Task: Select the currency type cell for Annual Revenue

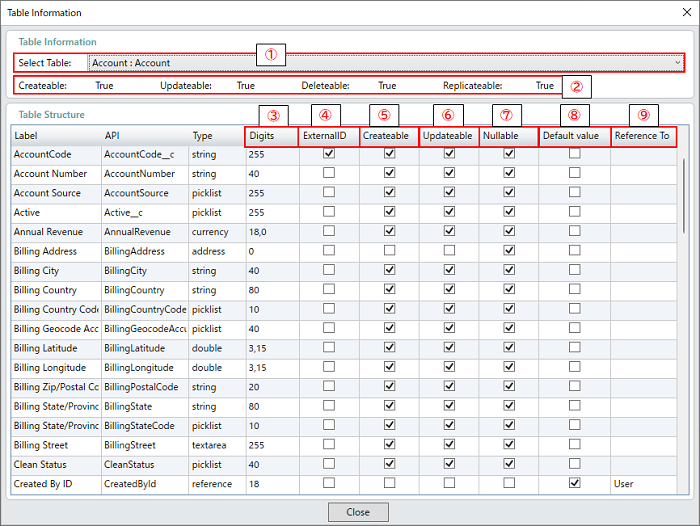Action: point(217,232)
